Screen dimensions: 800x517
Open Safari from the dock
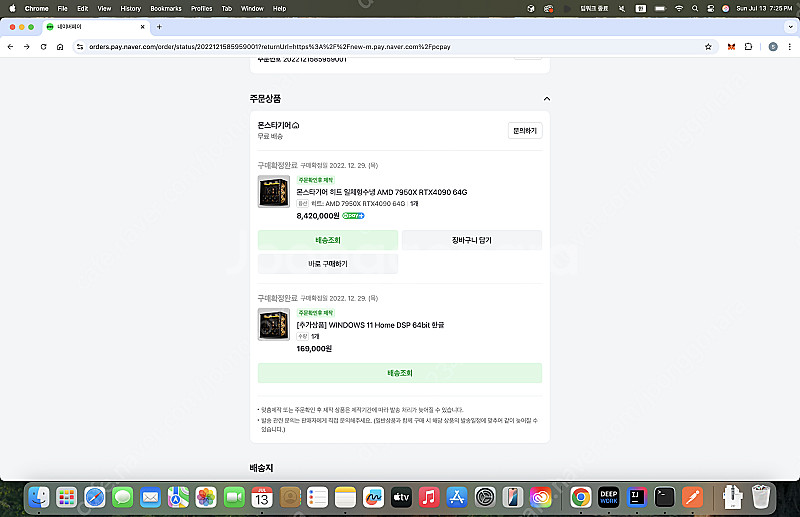tap(94, 497)
